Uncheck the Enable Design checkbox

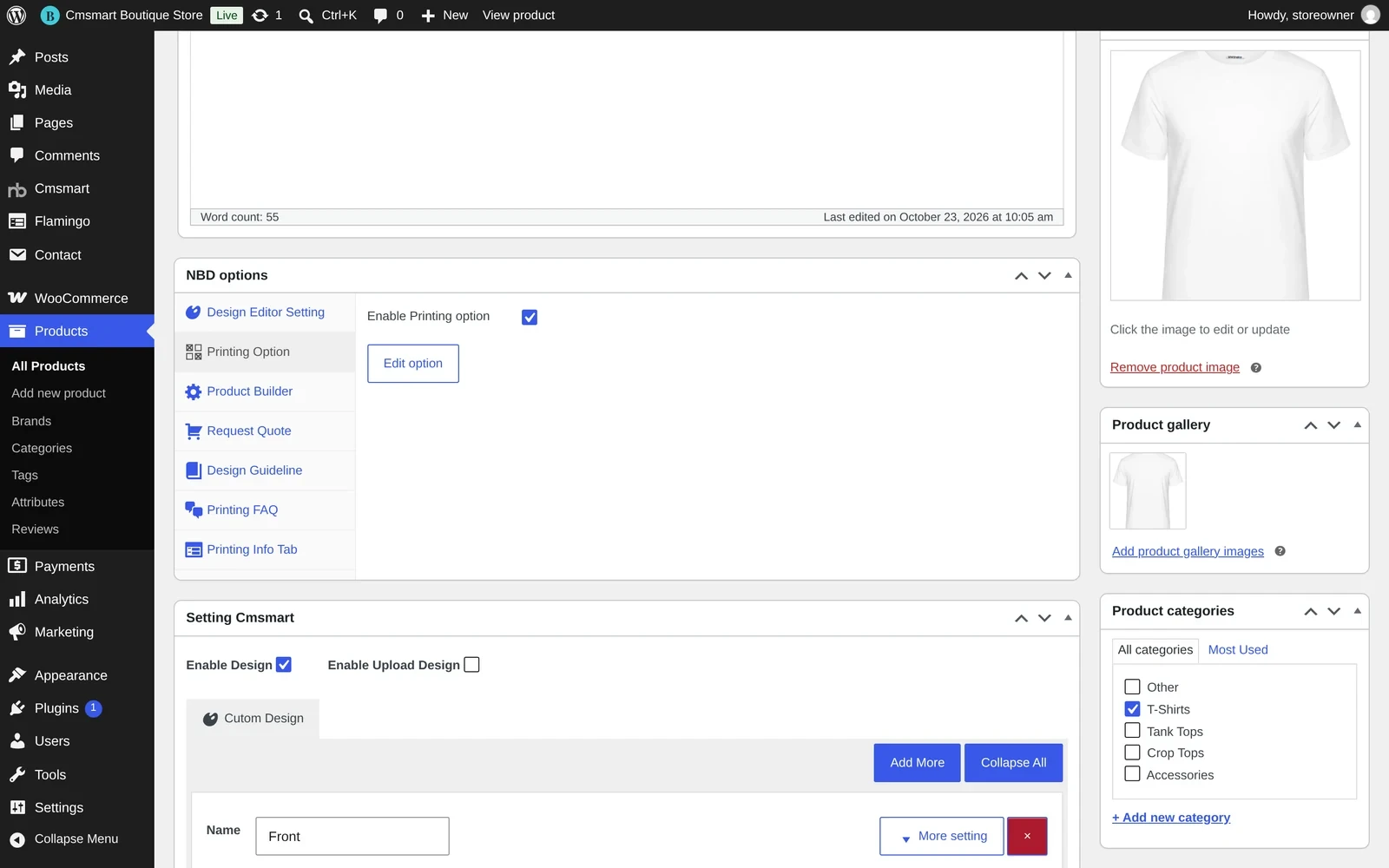(x=284, y=665)
